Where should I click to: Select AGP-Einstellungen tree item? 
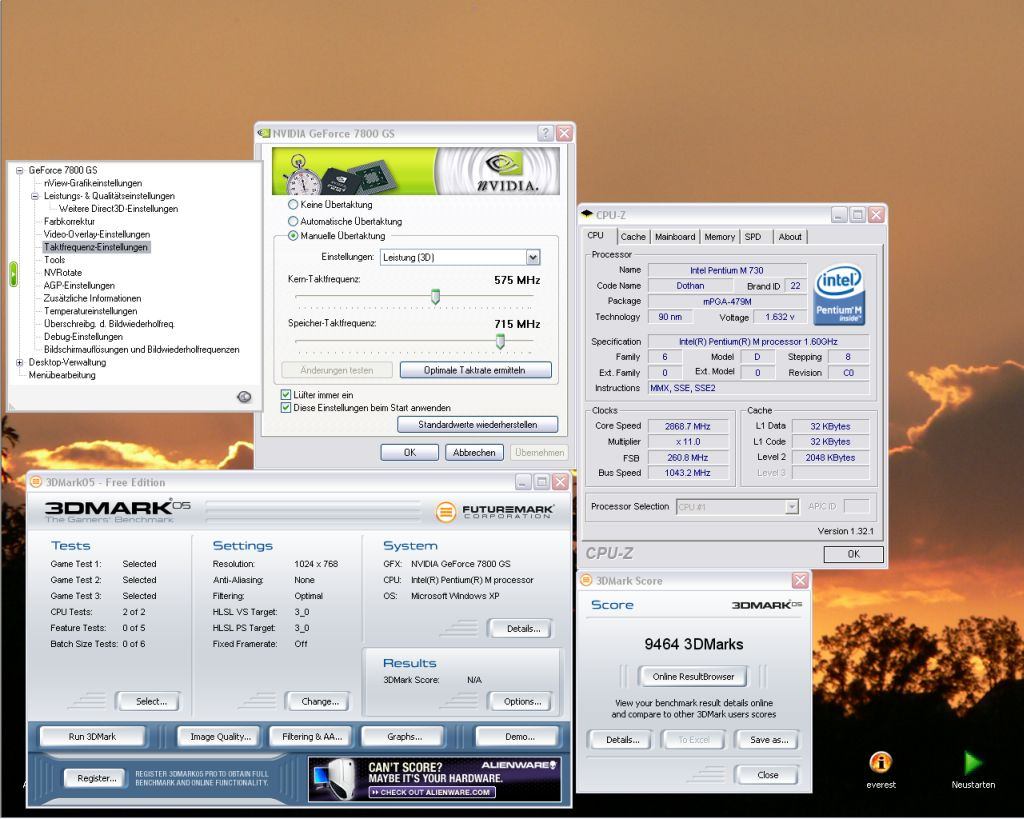[79, 285]
